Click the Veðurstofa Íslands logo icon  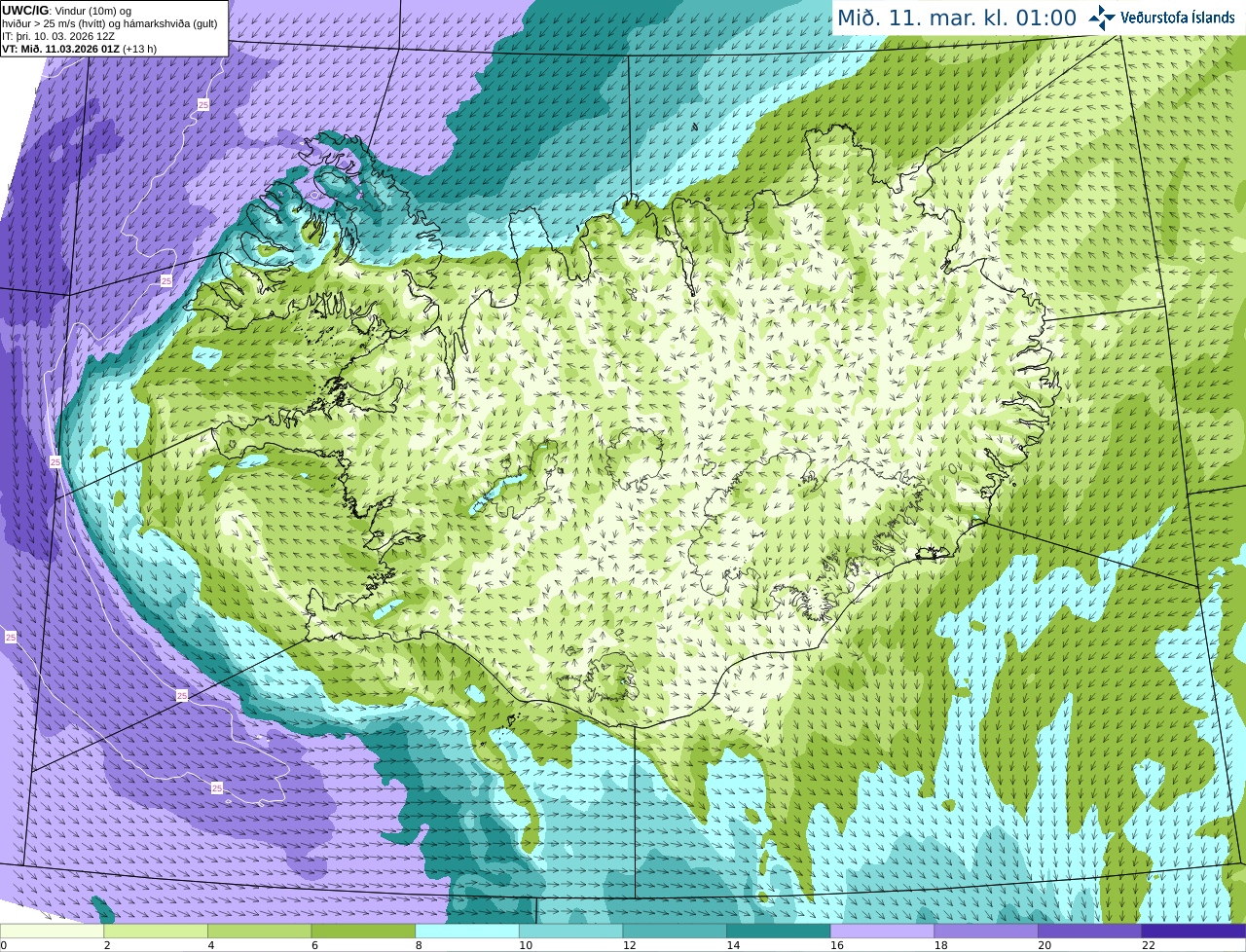coord(1102,17)
